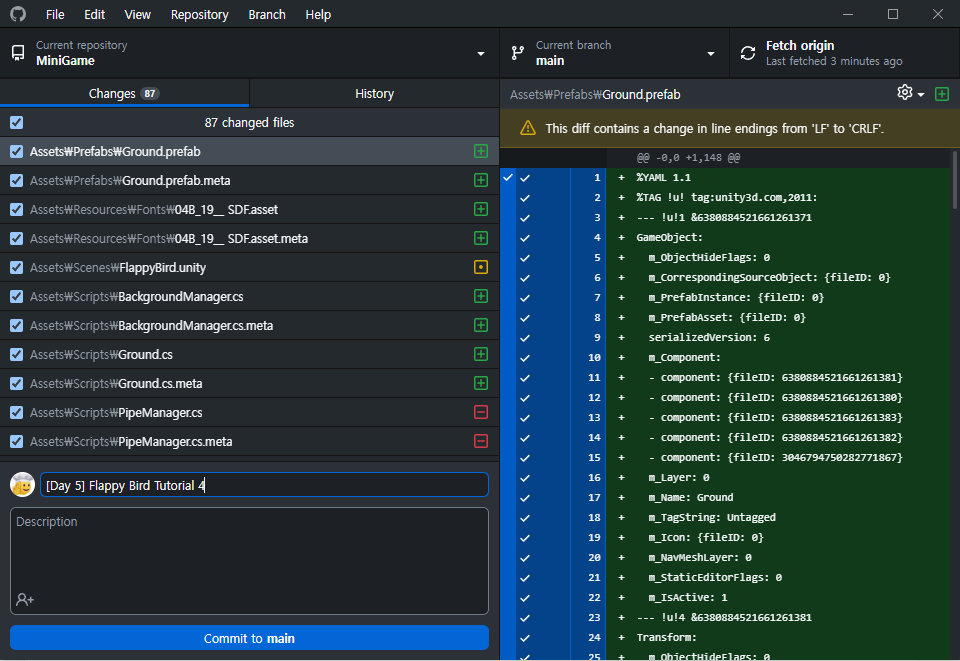
Task: Select the FlappyBird.unity file row
Action: pos(250,267)
